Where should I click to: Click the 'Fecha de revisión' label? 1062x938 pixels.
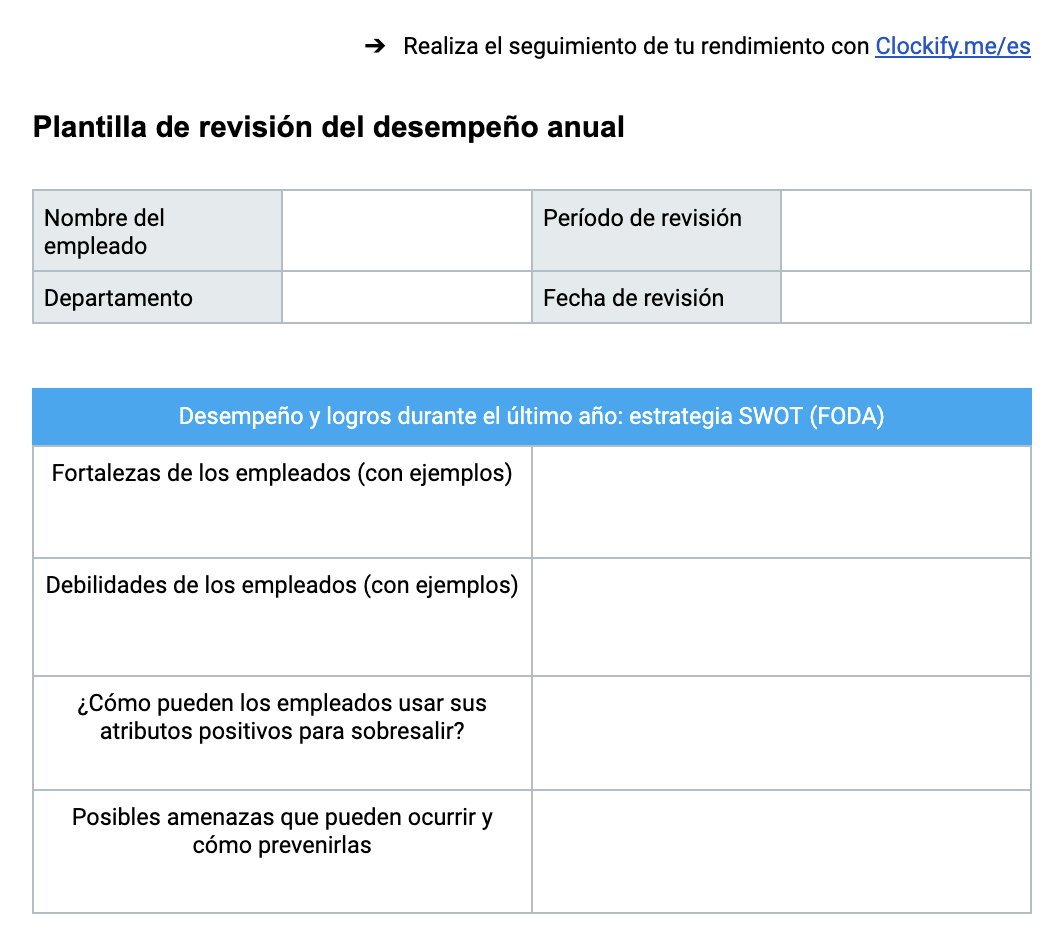point(633,298)
